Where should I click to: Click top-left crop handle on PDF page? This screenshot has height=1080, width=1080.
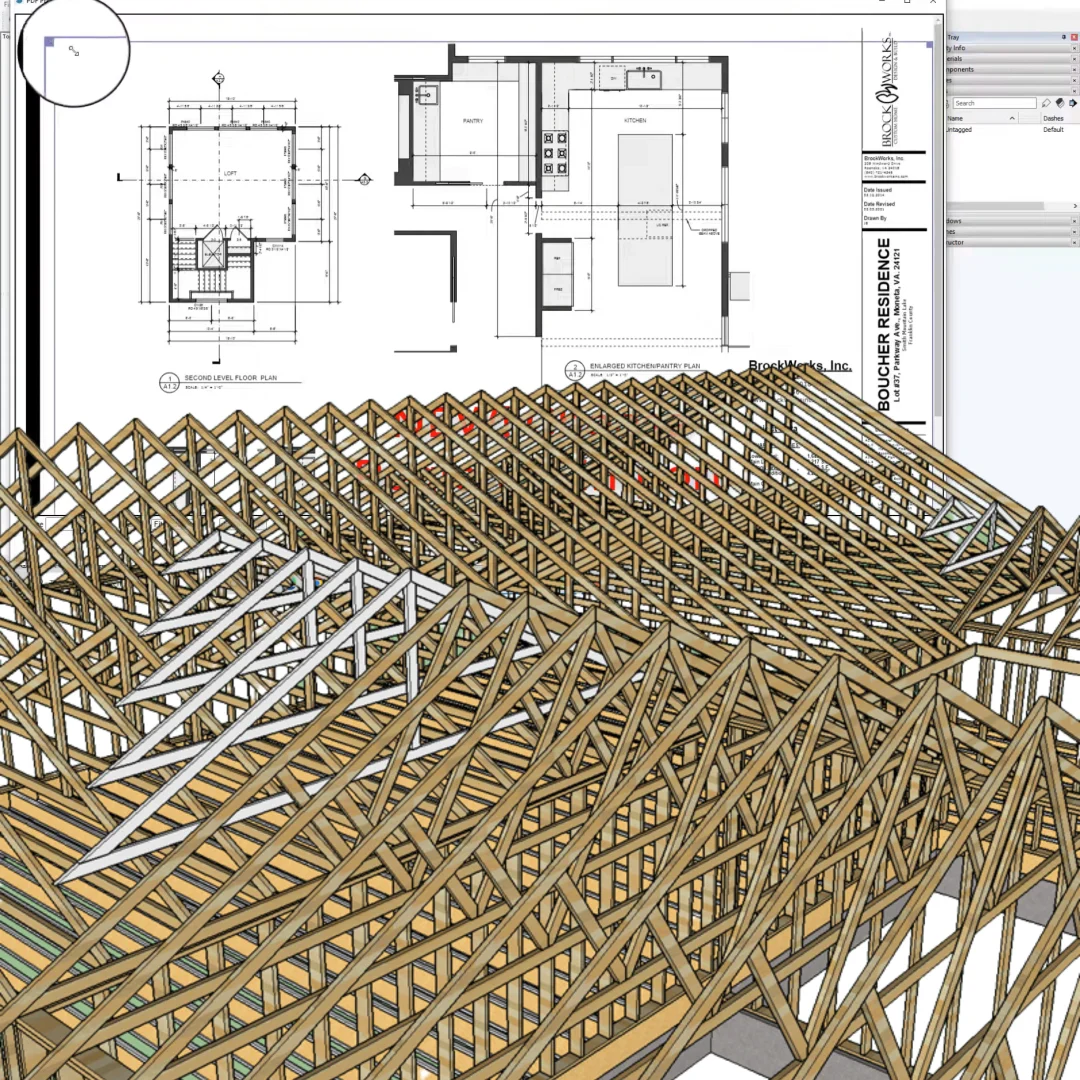(x=49, y=41)
